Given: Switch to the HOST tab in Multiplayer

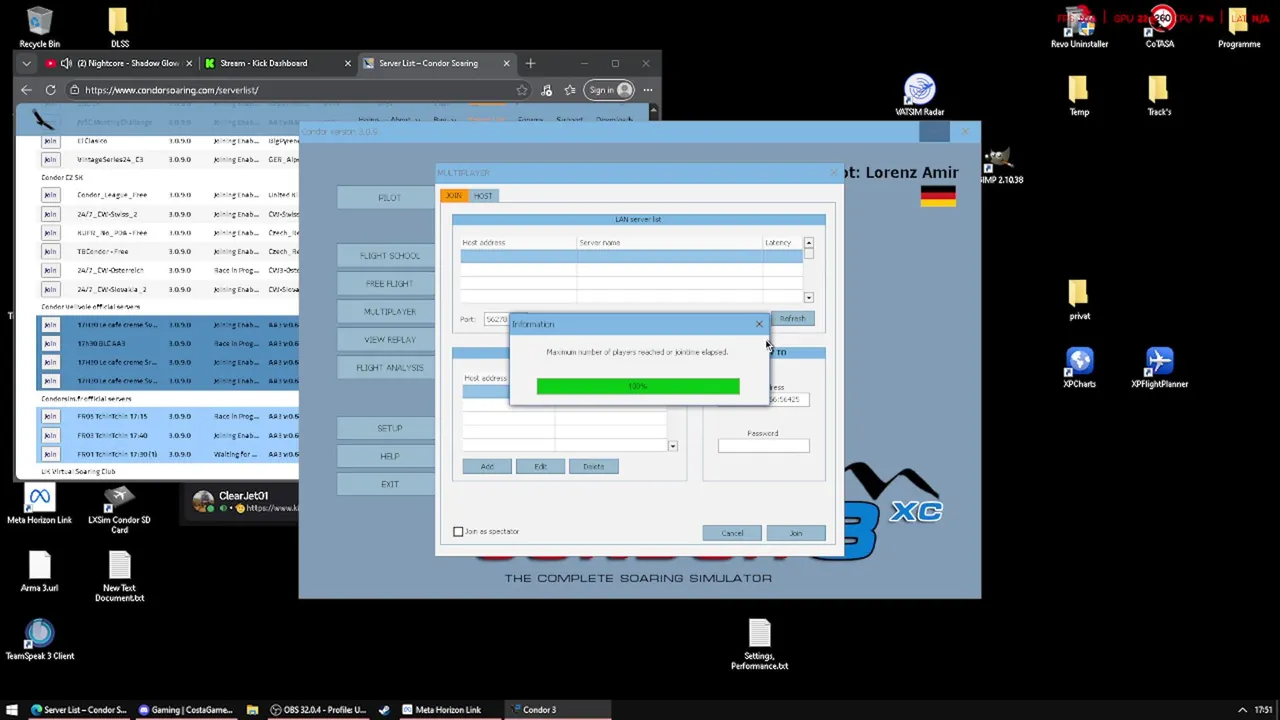Looking at the screenshot, I should [483, 196].
